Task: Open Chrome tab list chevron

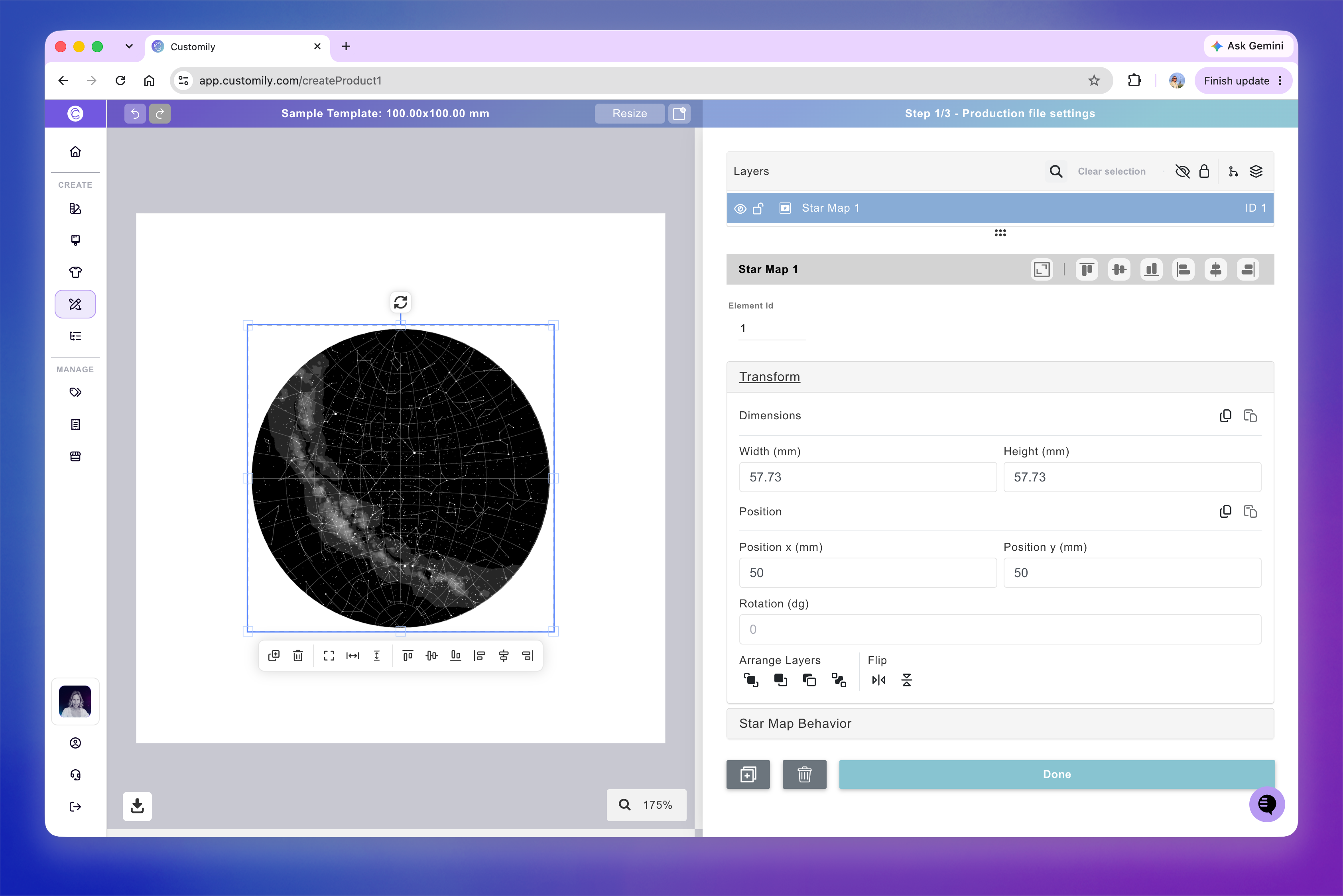Action: (129, 46)
